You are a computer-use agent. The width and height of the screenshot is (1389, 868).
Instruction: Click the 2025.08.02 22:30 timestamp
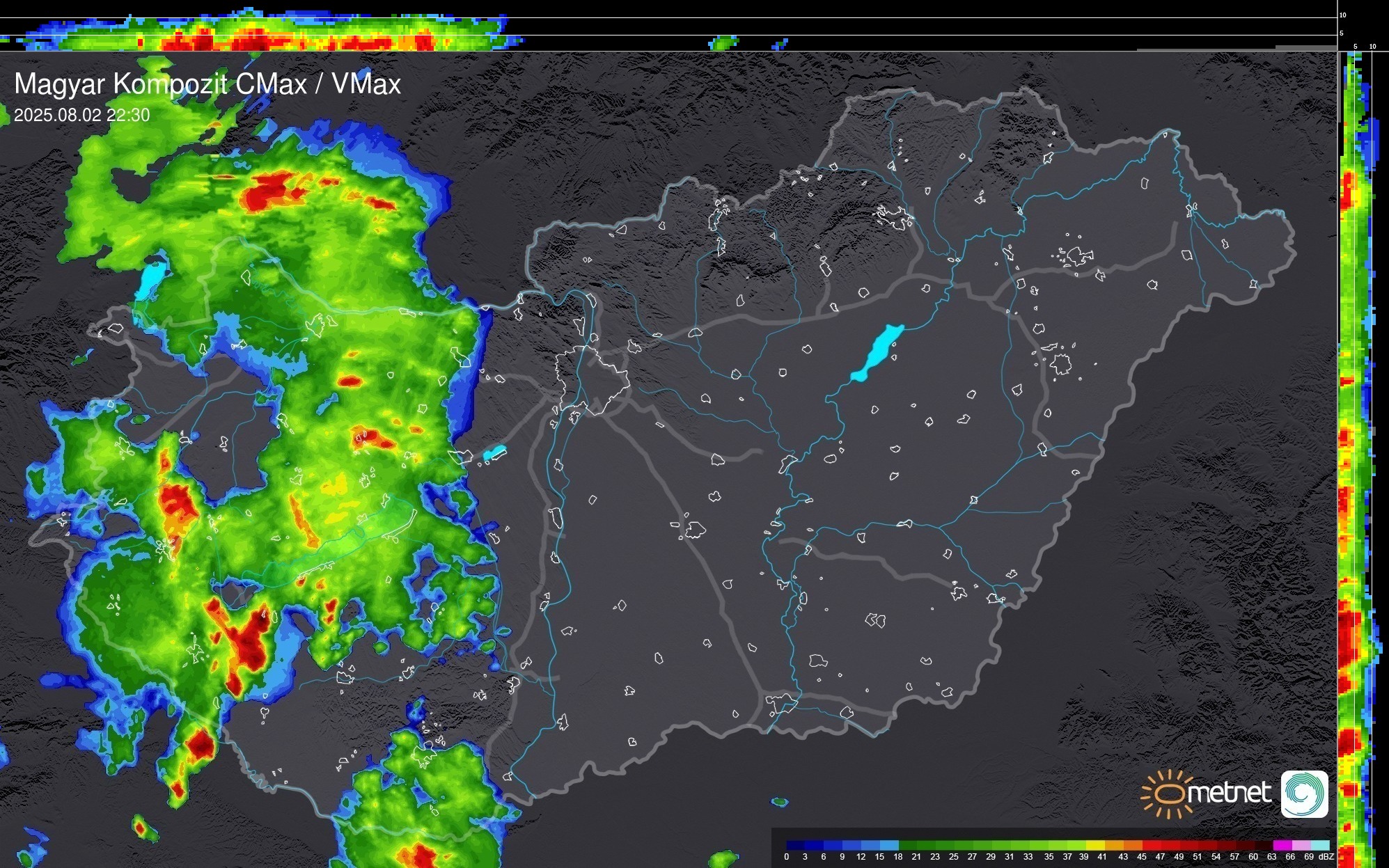(81, 115)
